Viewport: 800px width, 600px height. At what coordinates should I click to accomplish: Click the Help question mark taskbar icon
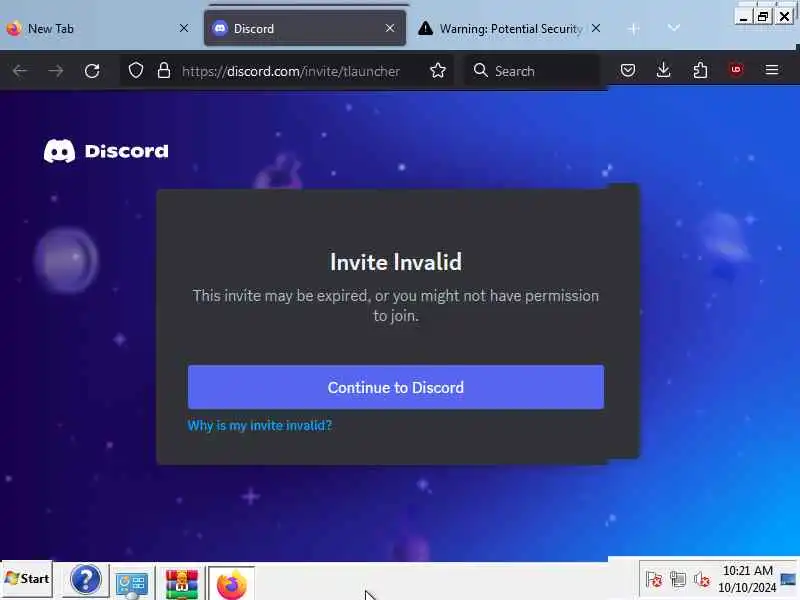86,580
